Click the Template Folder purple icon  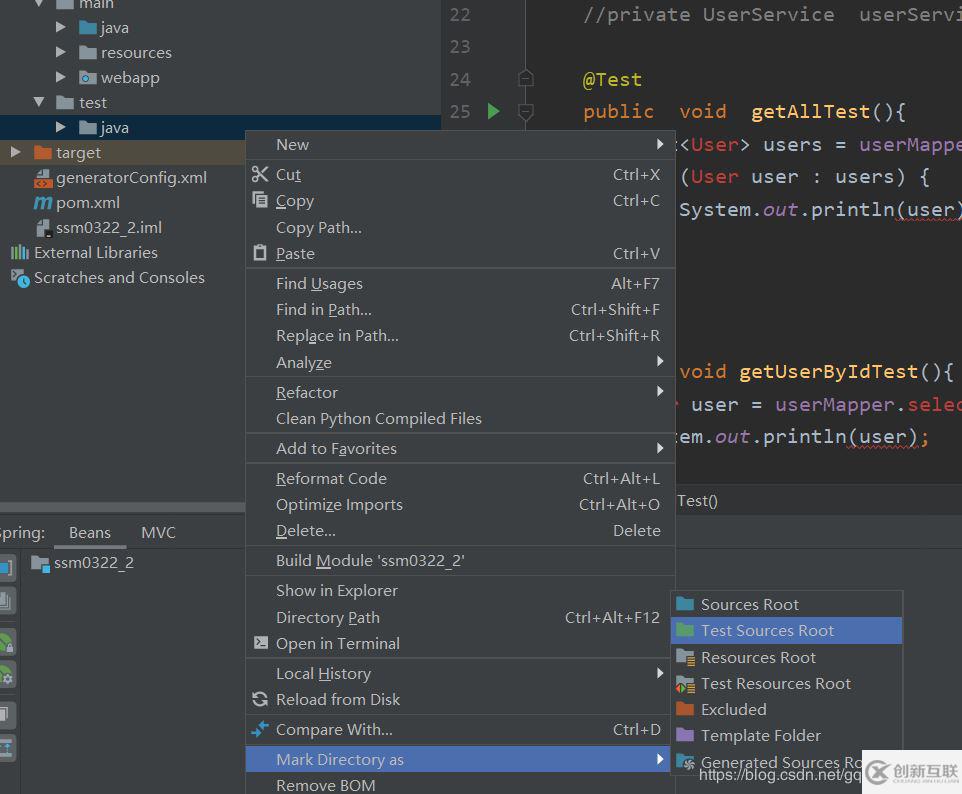click(685, 735)
